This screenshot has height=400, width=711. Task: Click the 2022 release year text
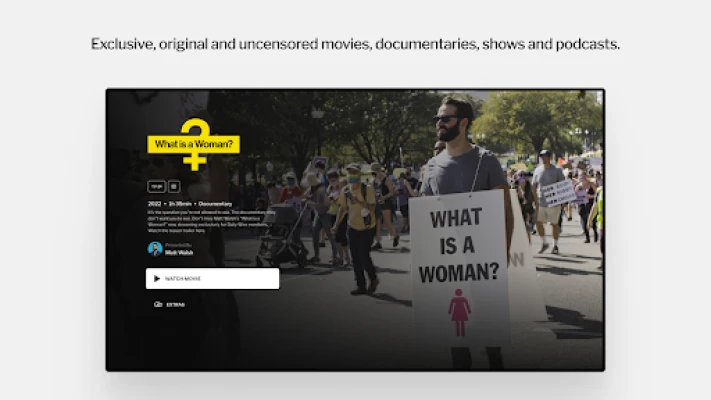(x=155, y=203)
